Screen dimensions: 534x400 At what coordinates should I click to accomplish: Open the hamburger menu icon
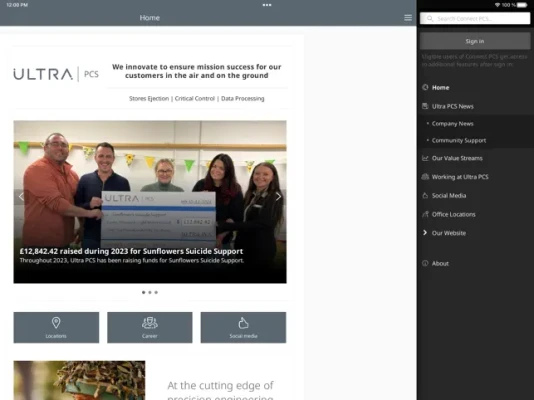click(x=408, y=18)
